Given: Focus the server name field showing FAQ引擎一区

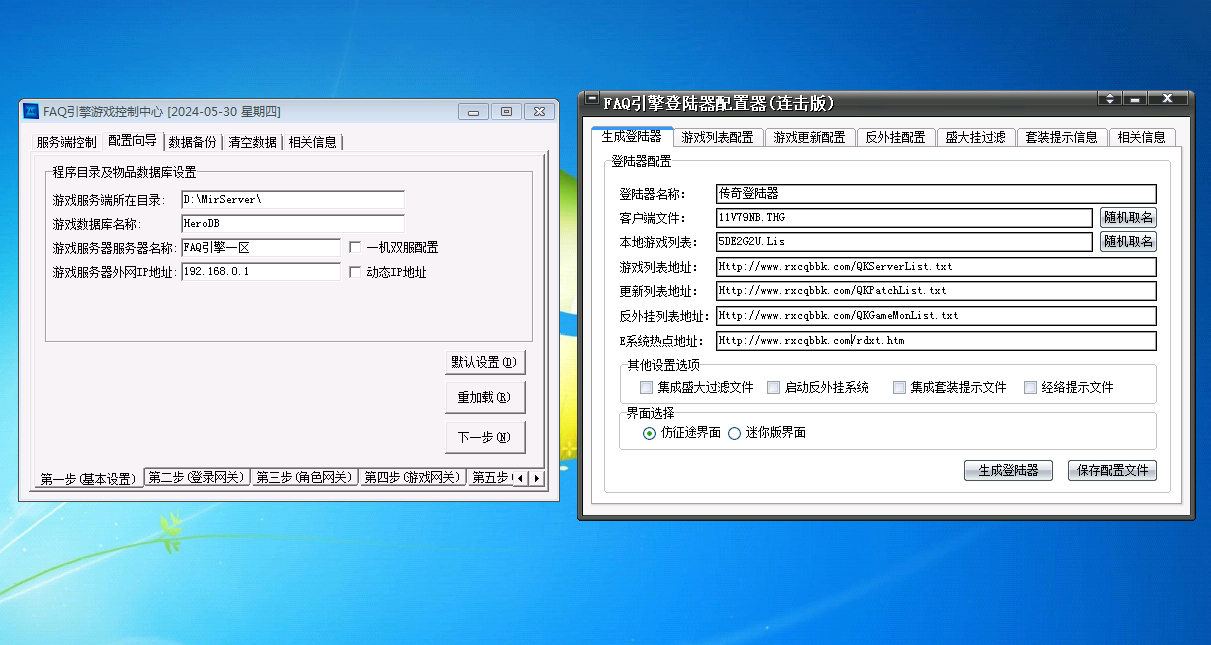Looking at the screenshot, I should coord(261,247).
